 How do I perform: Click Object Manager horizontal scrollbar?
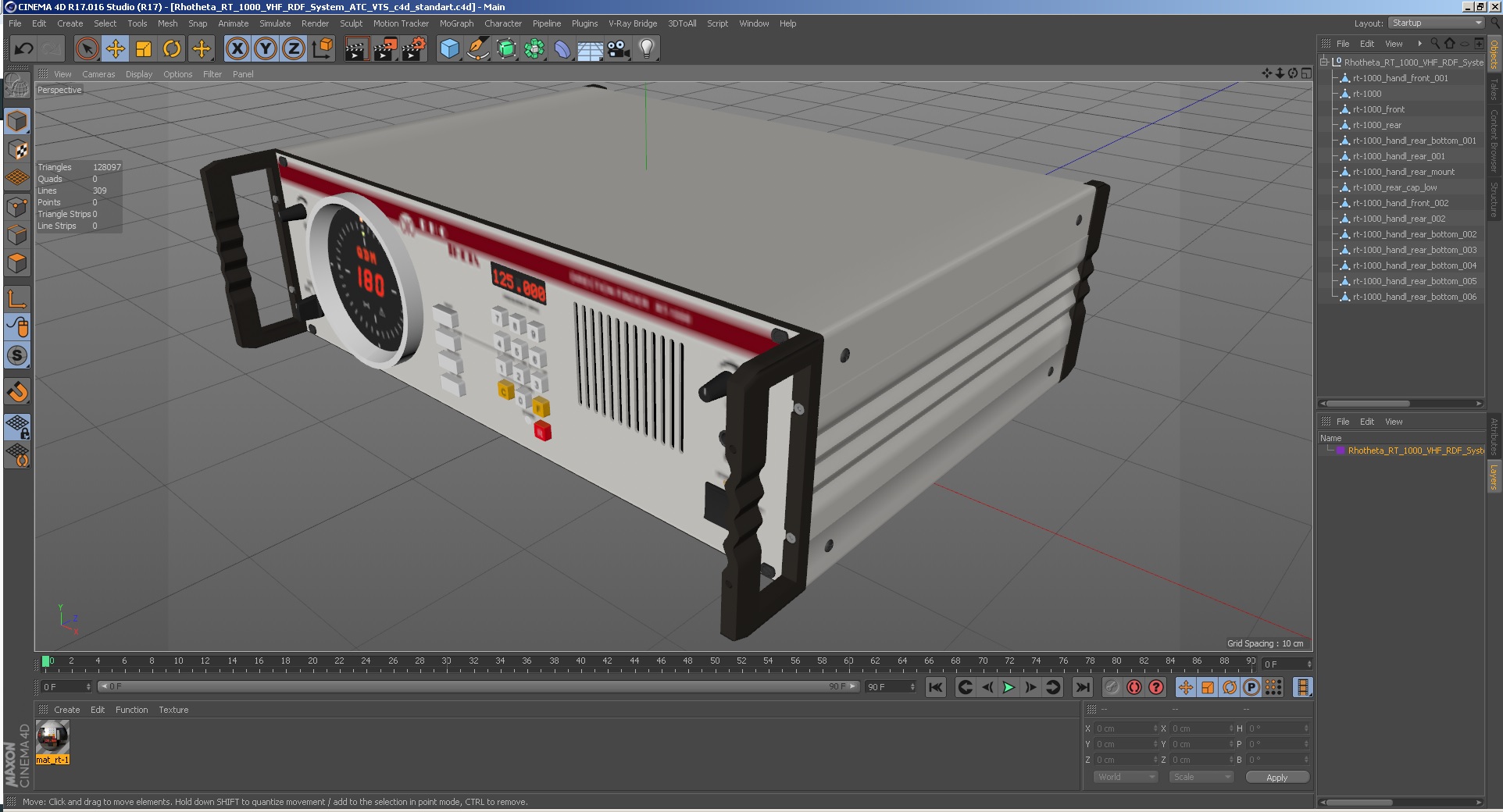[1369, 404]
